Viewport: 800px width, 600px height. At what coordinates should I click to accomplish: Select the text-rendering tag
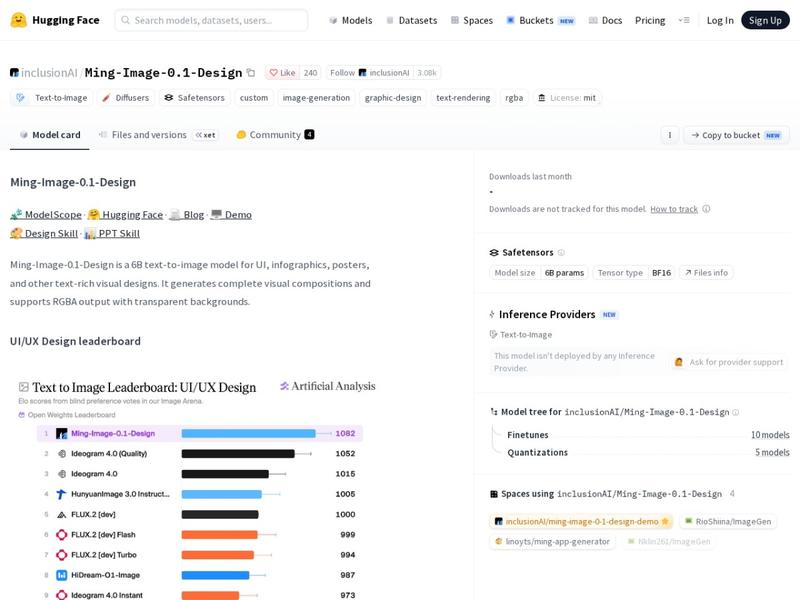click(x=463, y=97)
